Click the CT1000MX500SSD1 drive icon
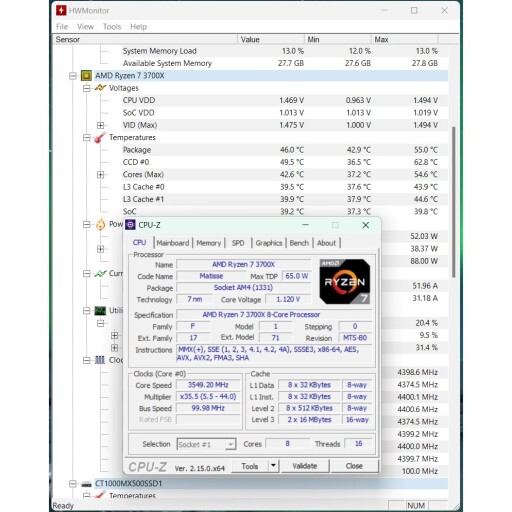The image size is (512, 512). pyautogui.click(x=86, y=484)
